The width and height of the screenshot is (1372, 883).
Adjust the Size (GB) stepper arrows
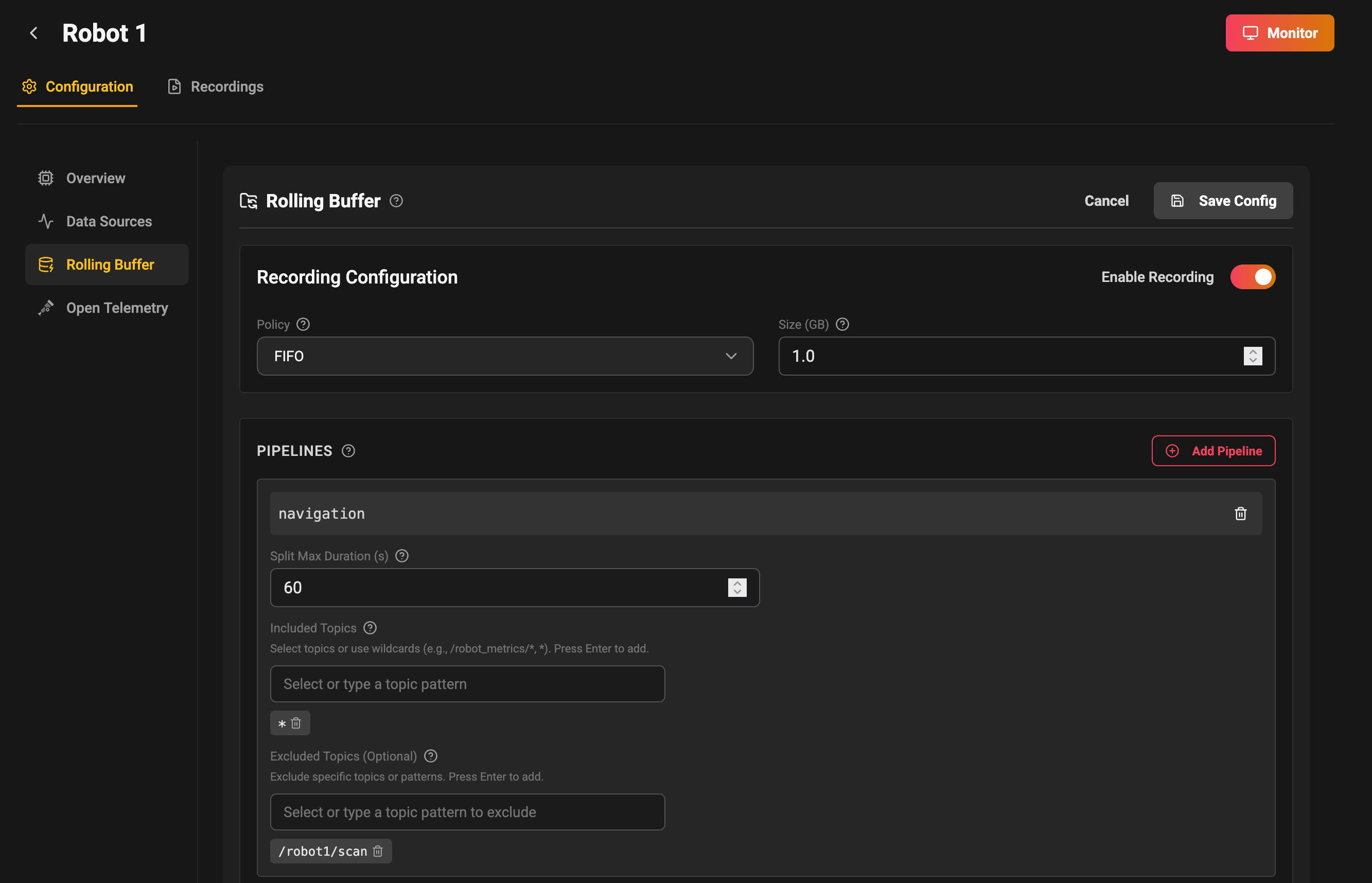(1252, 356)
